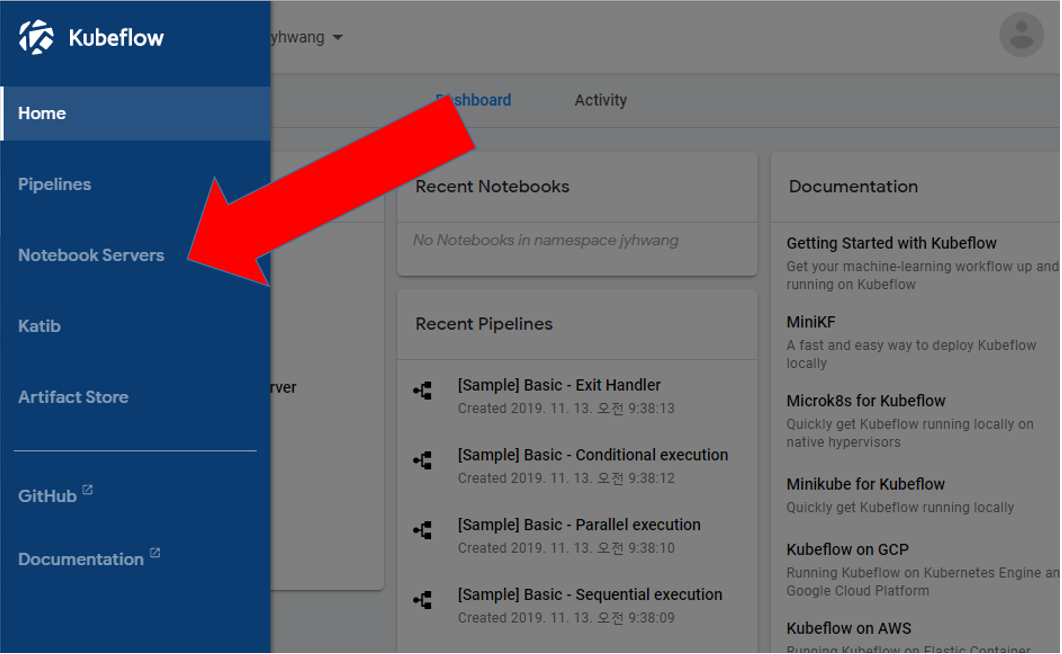Open the MiniKF documentation entry
This screenshot has height=654, width=1062.
[811, 322]
